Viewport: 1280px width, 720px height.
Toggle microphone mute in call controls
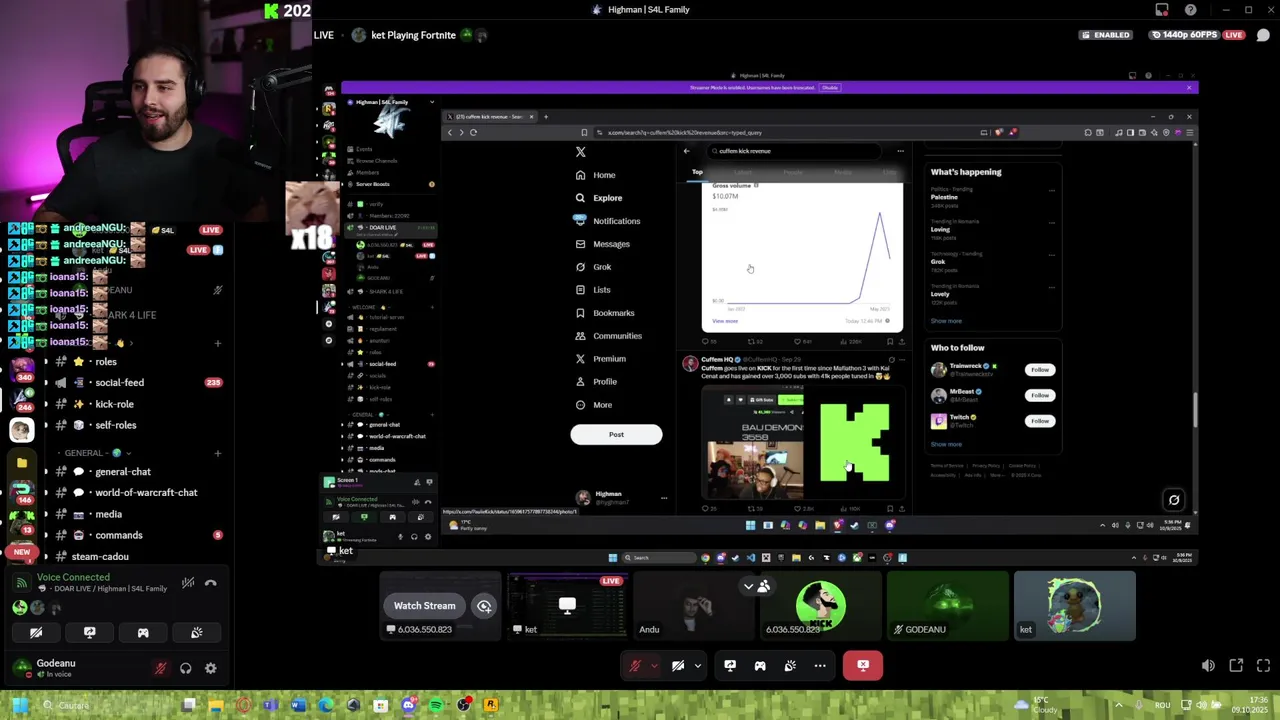(x=635, y=665)
